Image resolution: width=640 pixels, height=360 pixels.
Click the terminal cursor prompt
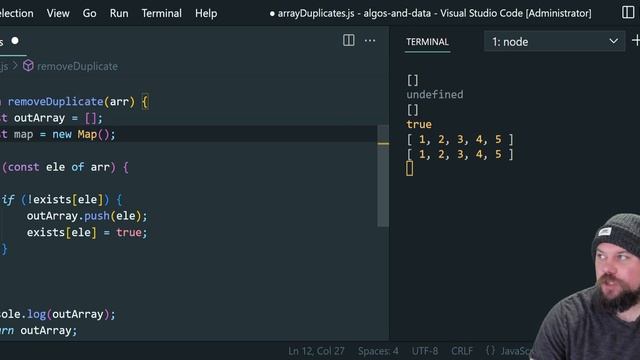coord(409,169)
